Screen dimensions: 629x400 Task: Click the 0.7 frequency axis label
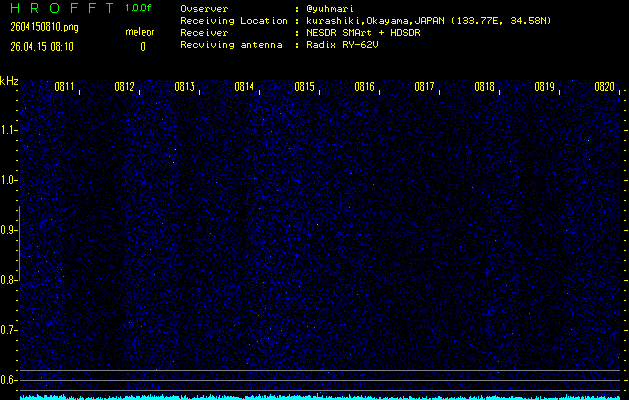pos(9,330)
